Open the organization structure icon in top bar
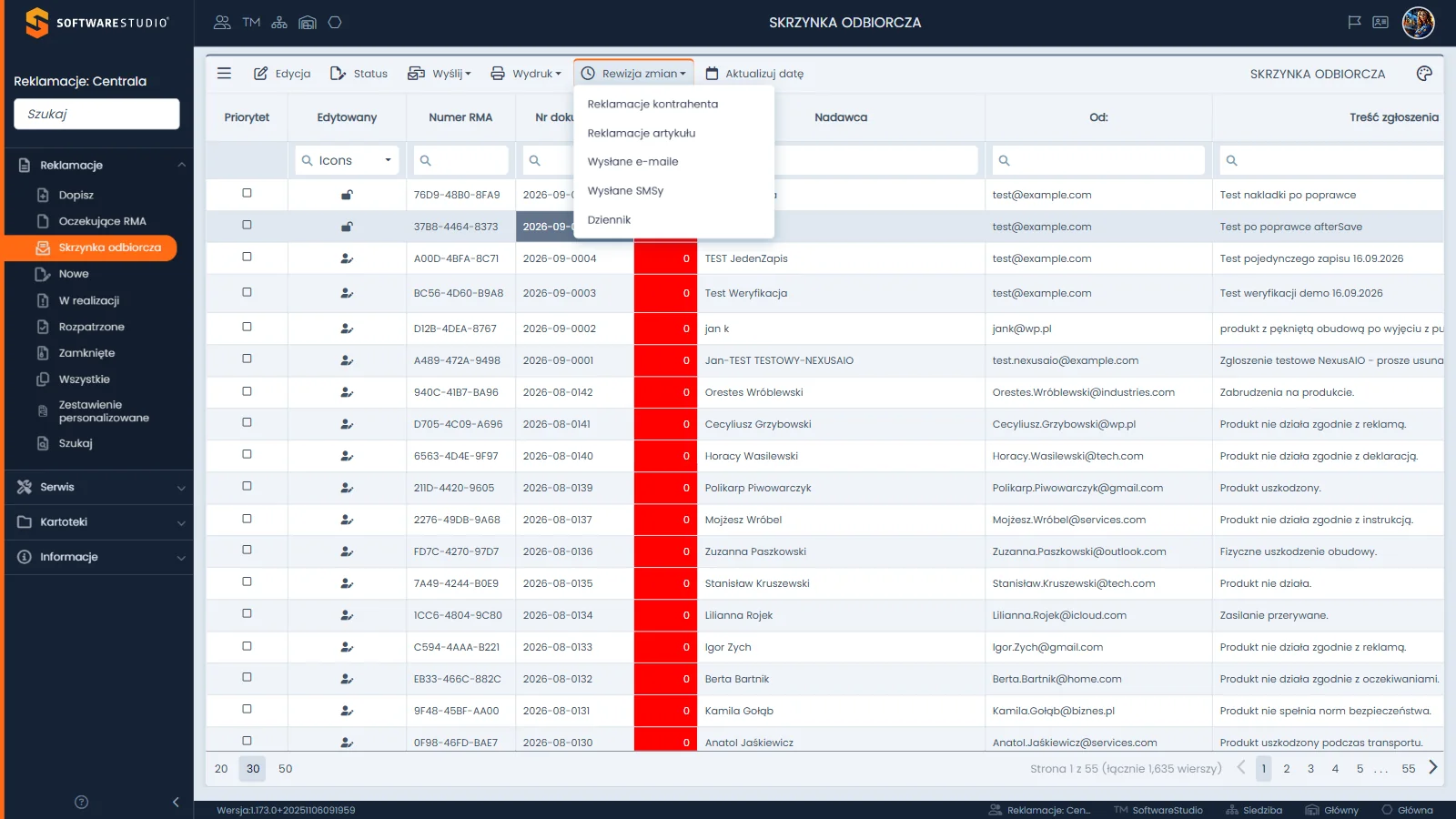Viewport: 1456px width, 819px height. coord(279,22)
